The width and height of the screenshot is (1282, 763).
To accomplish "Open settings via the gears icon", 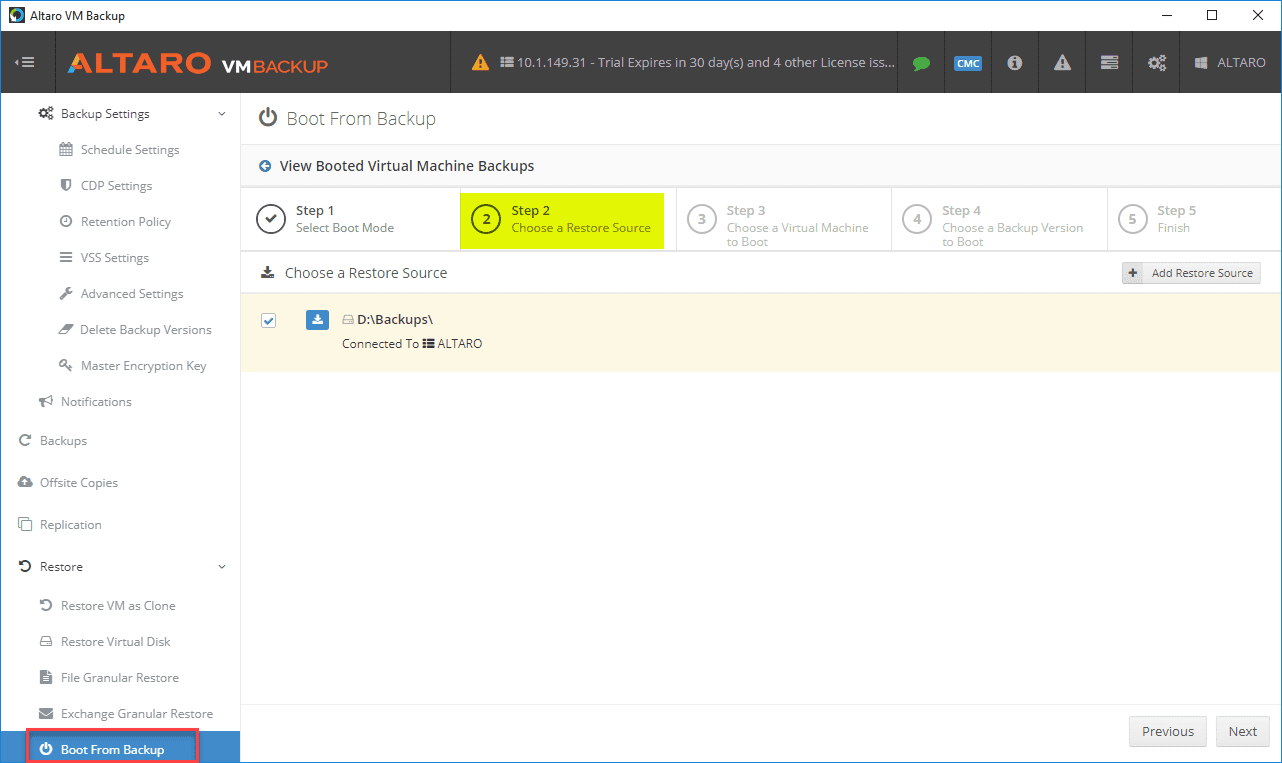I will click(1156, 62).
